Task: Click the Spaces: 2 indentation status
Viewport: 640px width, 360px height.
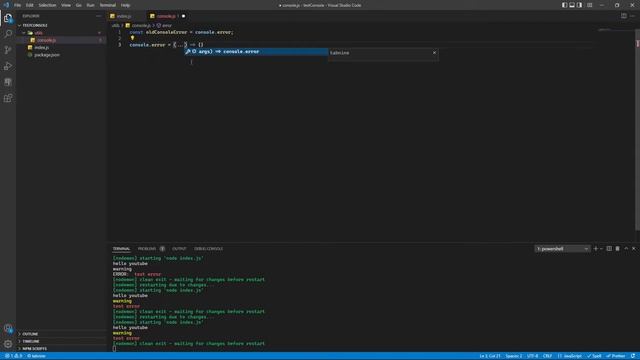Action: [x=513, y=356]
